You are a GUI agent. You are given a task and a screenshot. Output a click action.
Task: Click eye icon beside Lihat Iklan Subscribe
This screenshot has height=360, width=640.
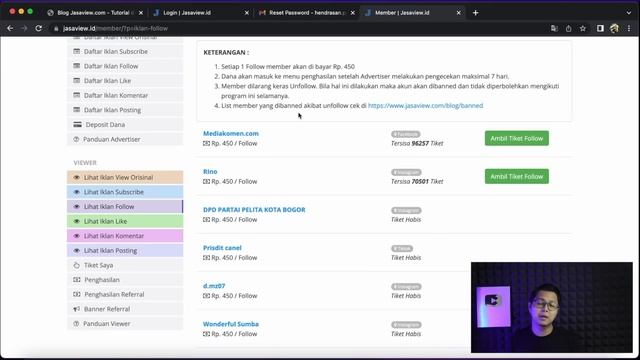click(x=76, y=192)
